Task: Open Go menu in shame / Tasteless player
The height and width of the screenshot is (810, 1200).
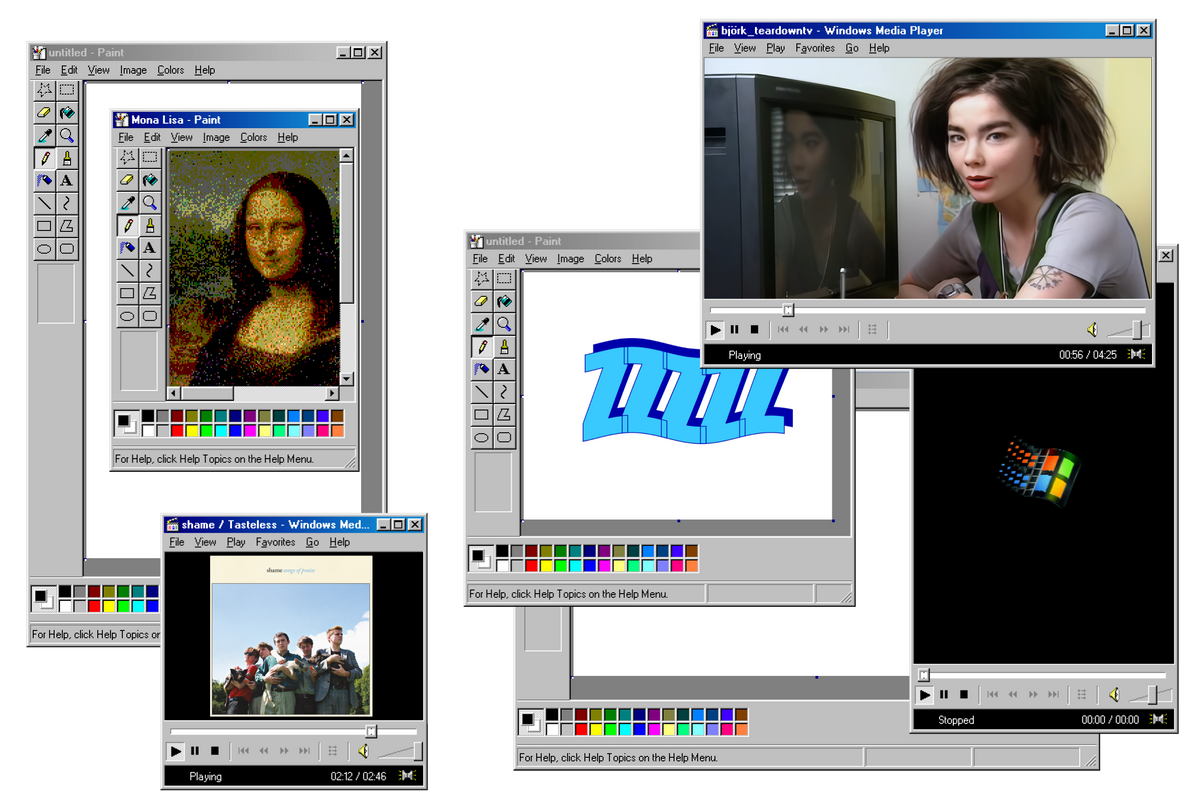Action: pyautogui.click(x=312, y=542)
